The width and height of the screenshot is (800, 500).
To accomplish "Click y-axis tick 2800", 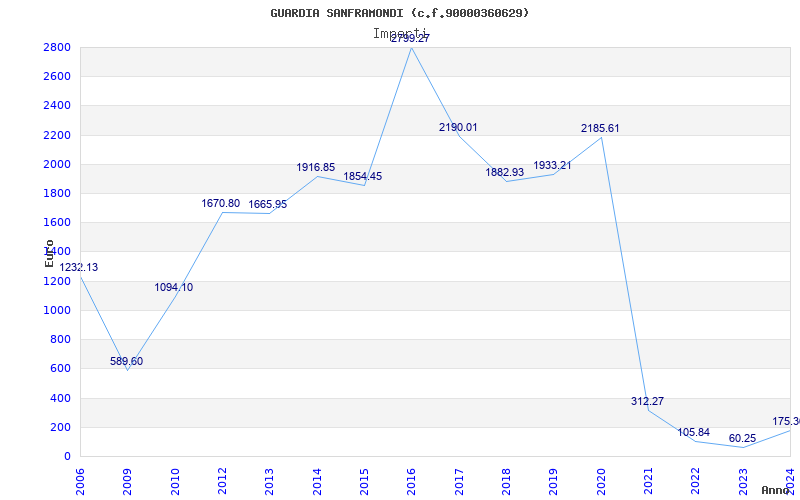I will [x=57, y=47].
